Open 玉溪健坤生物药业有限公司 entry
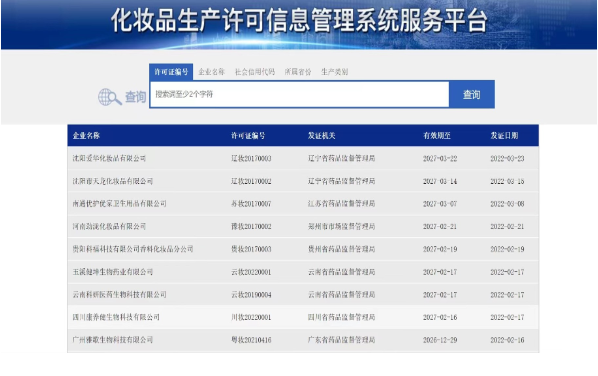This screenshot has height=376, width=598. click(113, 272)
